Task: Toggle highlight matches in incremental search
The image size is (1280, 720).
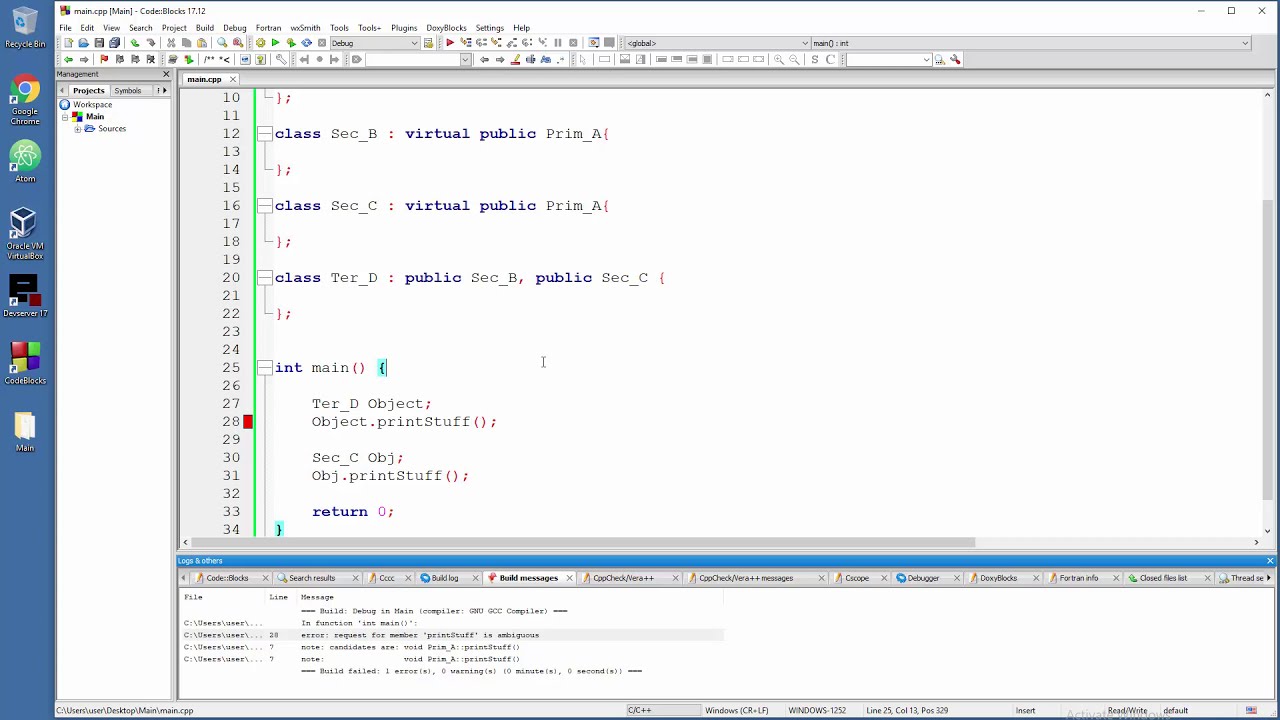Action: pos(515,59)
